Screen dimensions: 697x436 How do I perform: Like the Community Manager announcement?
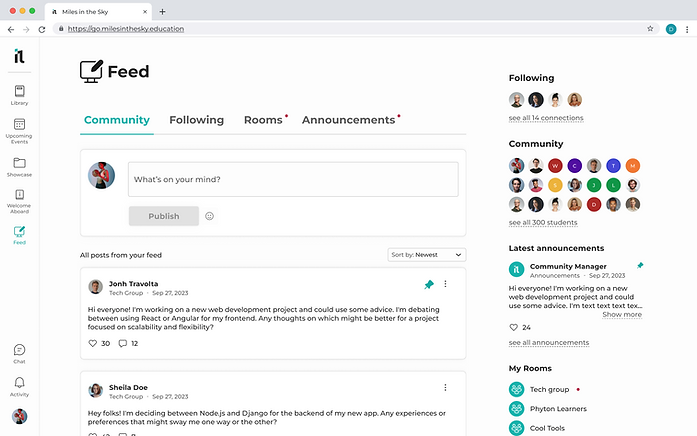[514, 327]
